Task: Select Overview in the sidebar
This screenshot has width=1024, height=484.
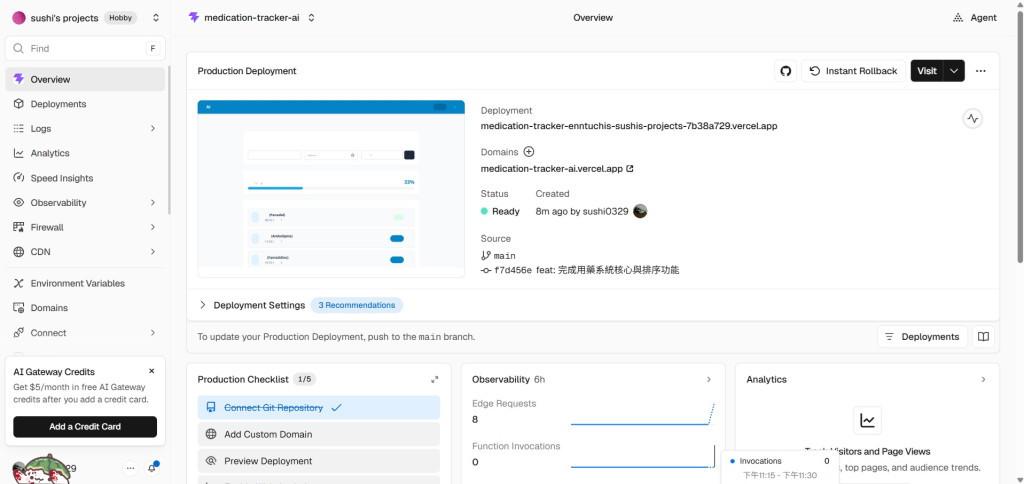Action: tap(85, 80)
